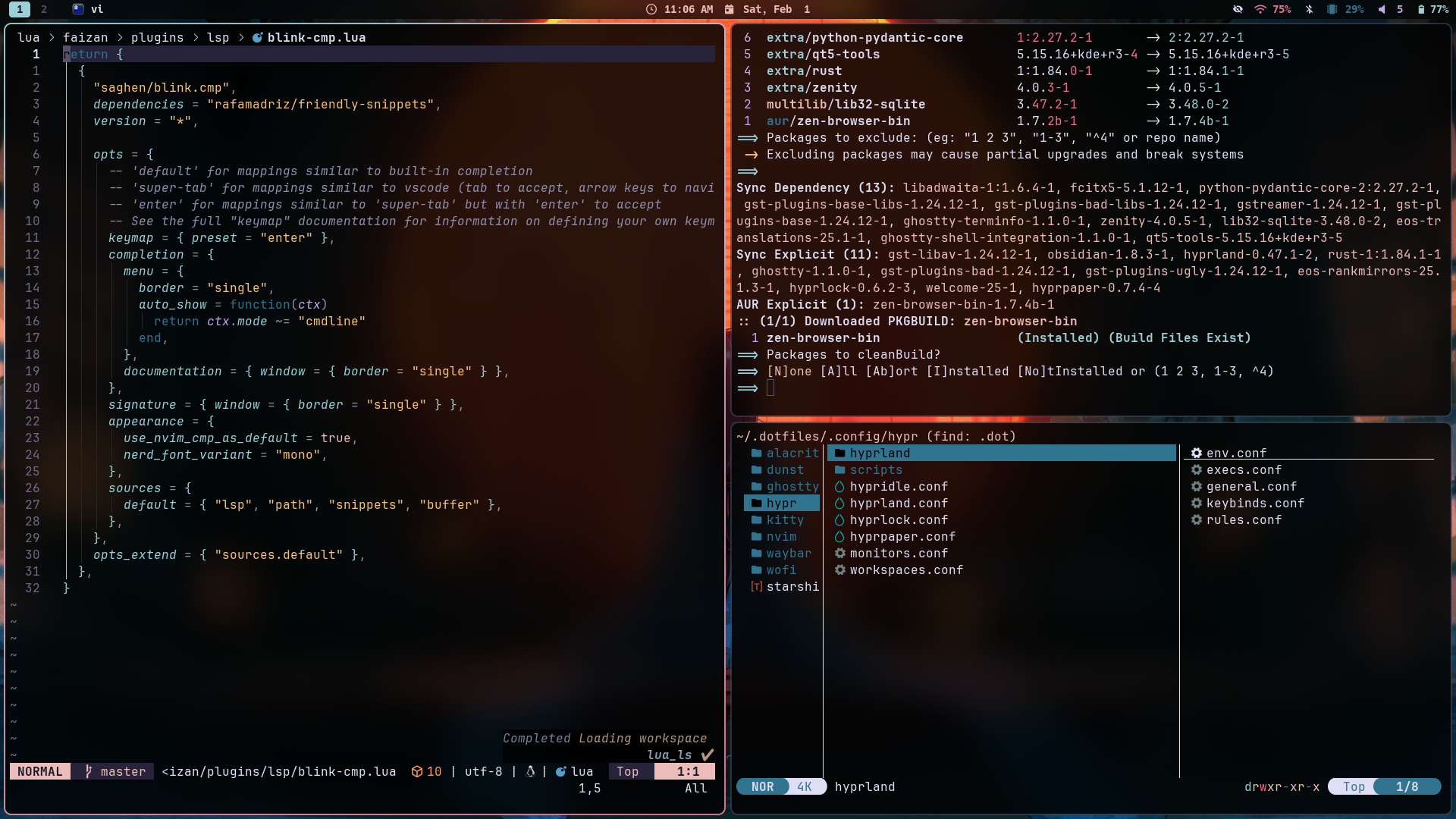Click the volume speaker icon in the top bar
This screenshot has width=1456, height=819.
pyautogui.click(x=1381, y=9)
